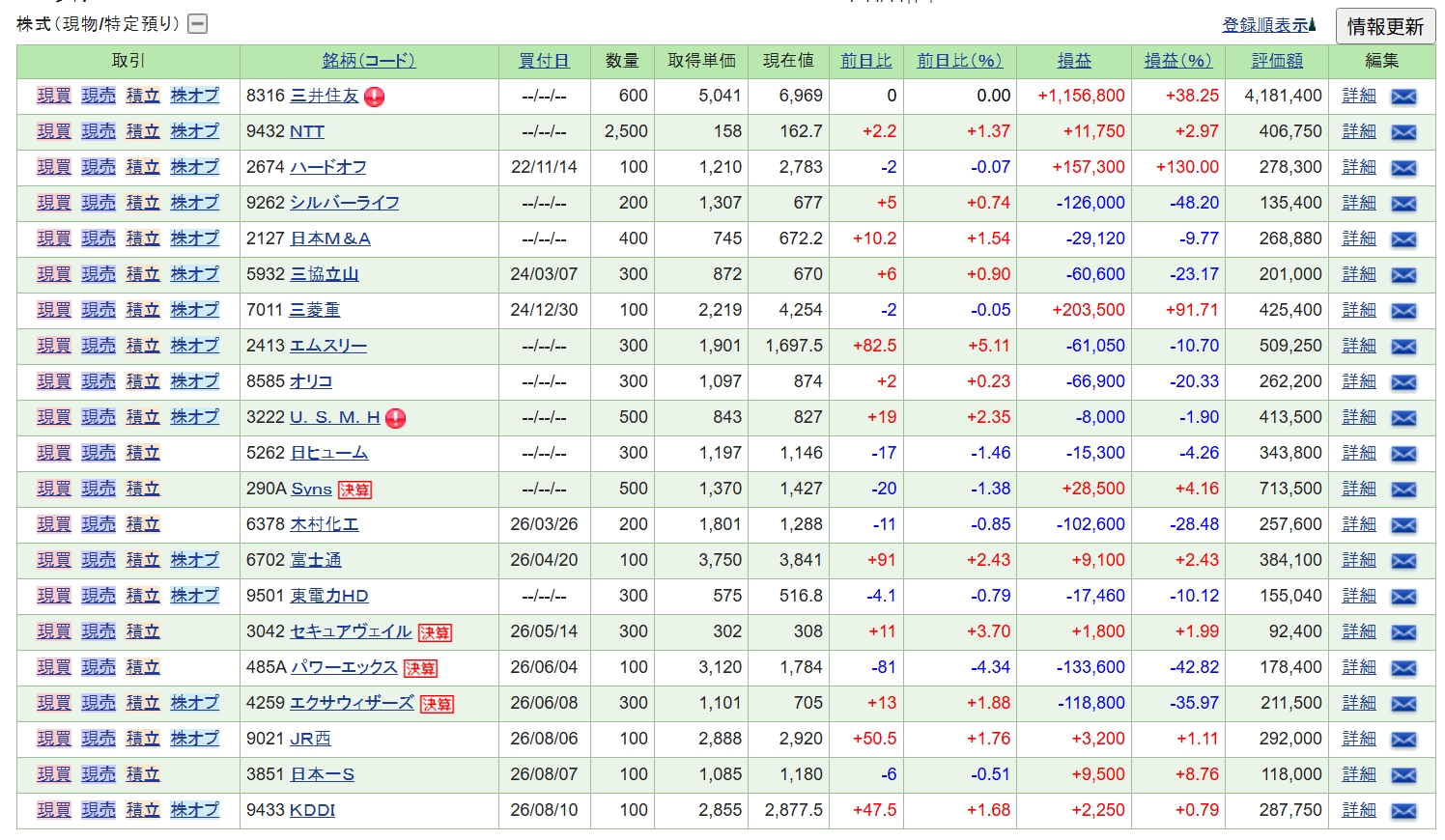1445x840 pixels.
Task: Click 株オプ in the JR西 row
Action: pyautogui.click(x=195, y=739)
